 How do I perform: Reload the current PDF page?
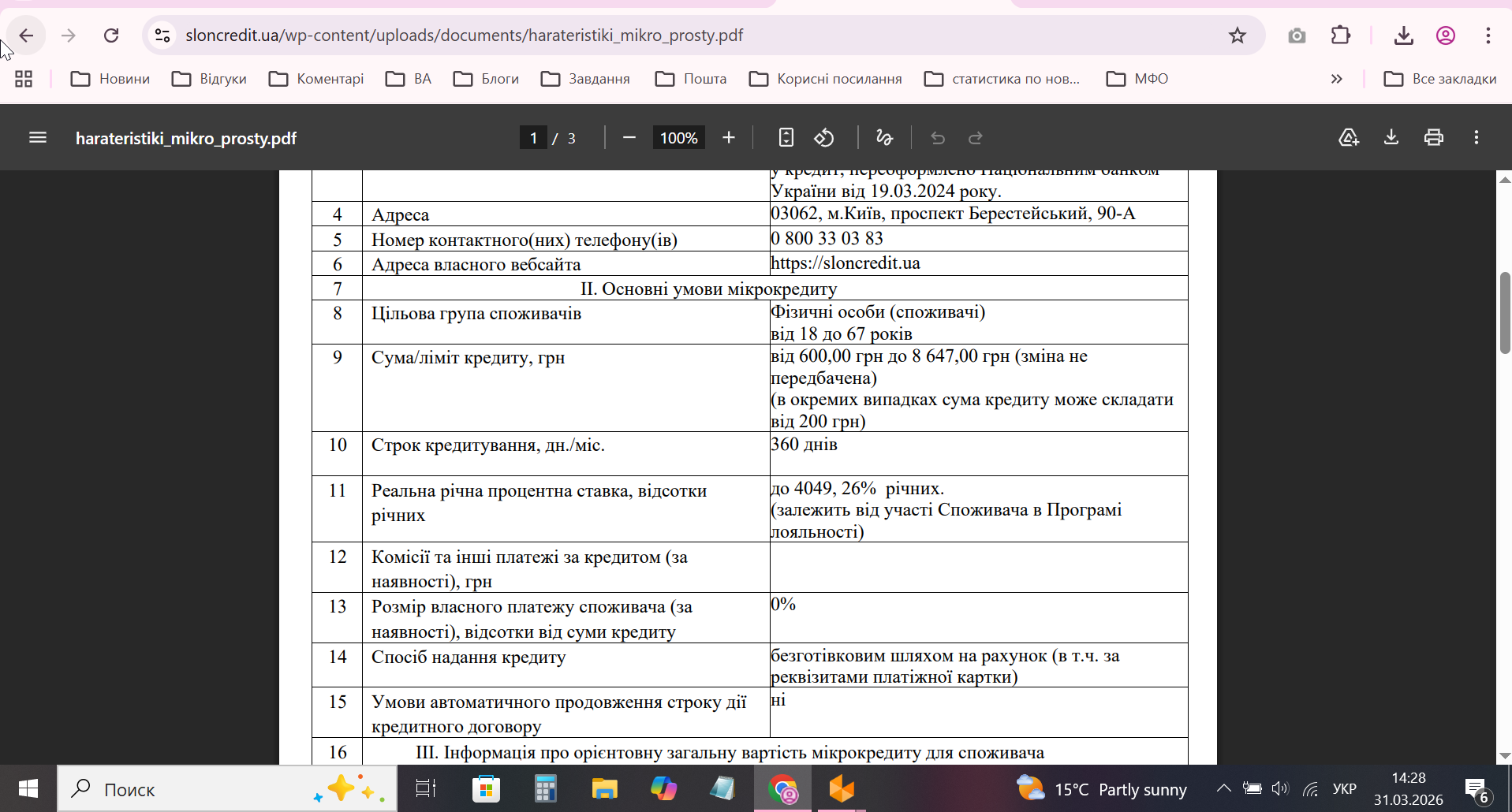[111, 35]
